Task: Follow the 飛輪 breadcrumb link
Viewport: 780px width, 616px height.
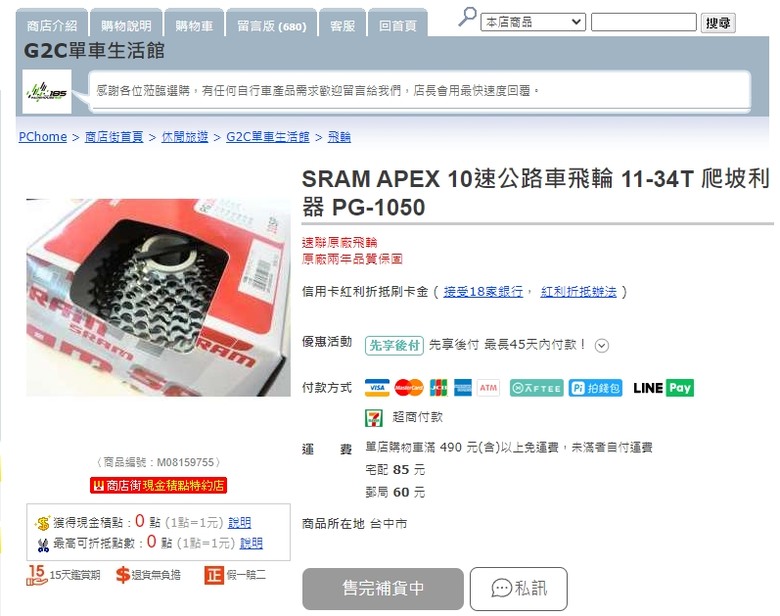Action: pyautogui.click(x=339, y=136)
